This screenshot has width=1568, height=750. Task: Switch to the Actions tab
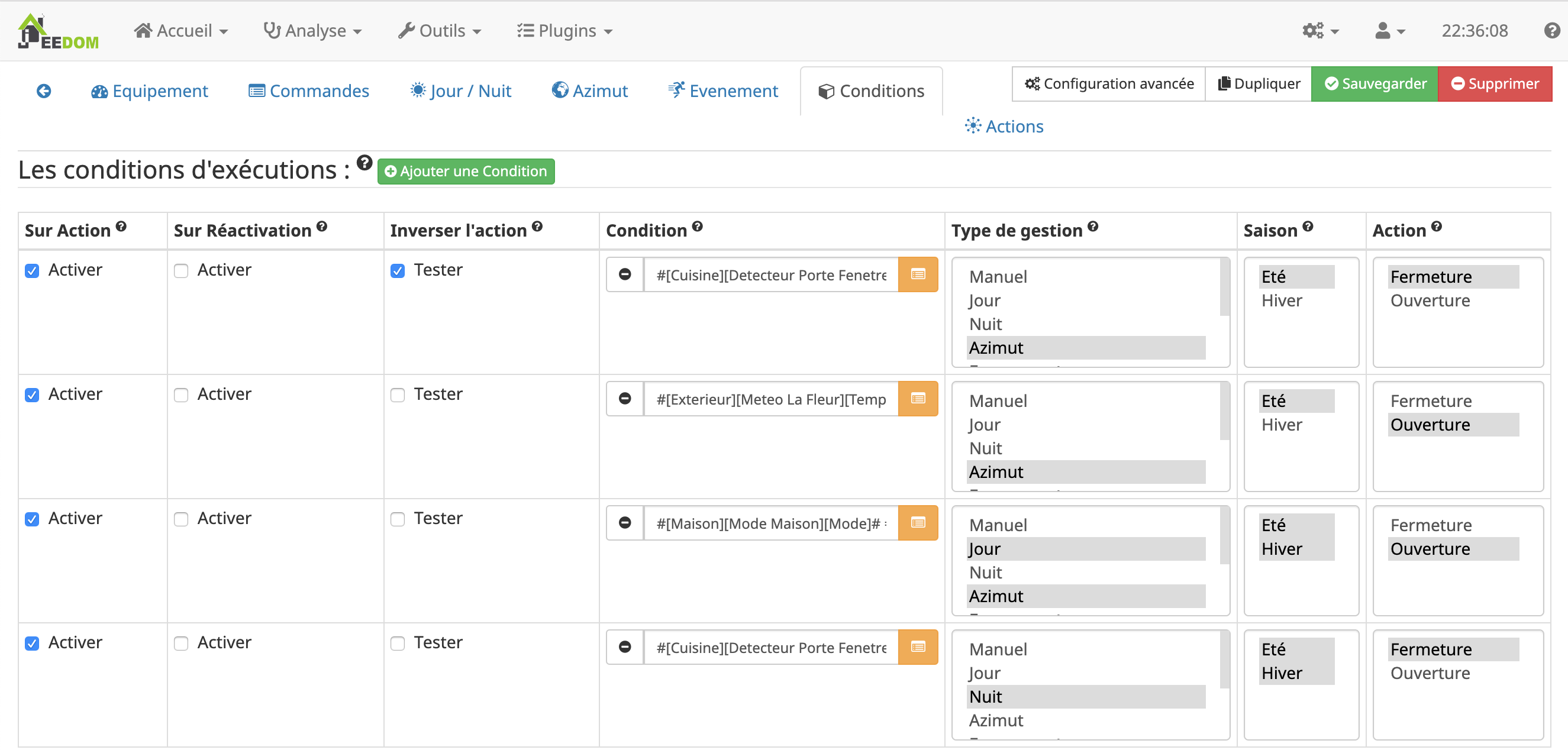tap(1004, 127)
